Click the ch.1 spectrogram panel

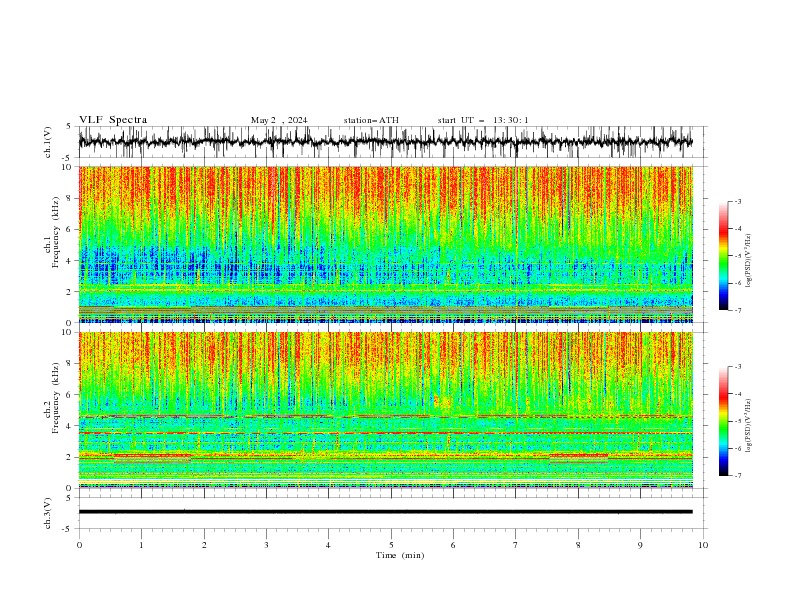point(385,244)
